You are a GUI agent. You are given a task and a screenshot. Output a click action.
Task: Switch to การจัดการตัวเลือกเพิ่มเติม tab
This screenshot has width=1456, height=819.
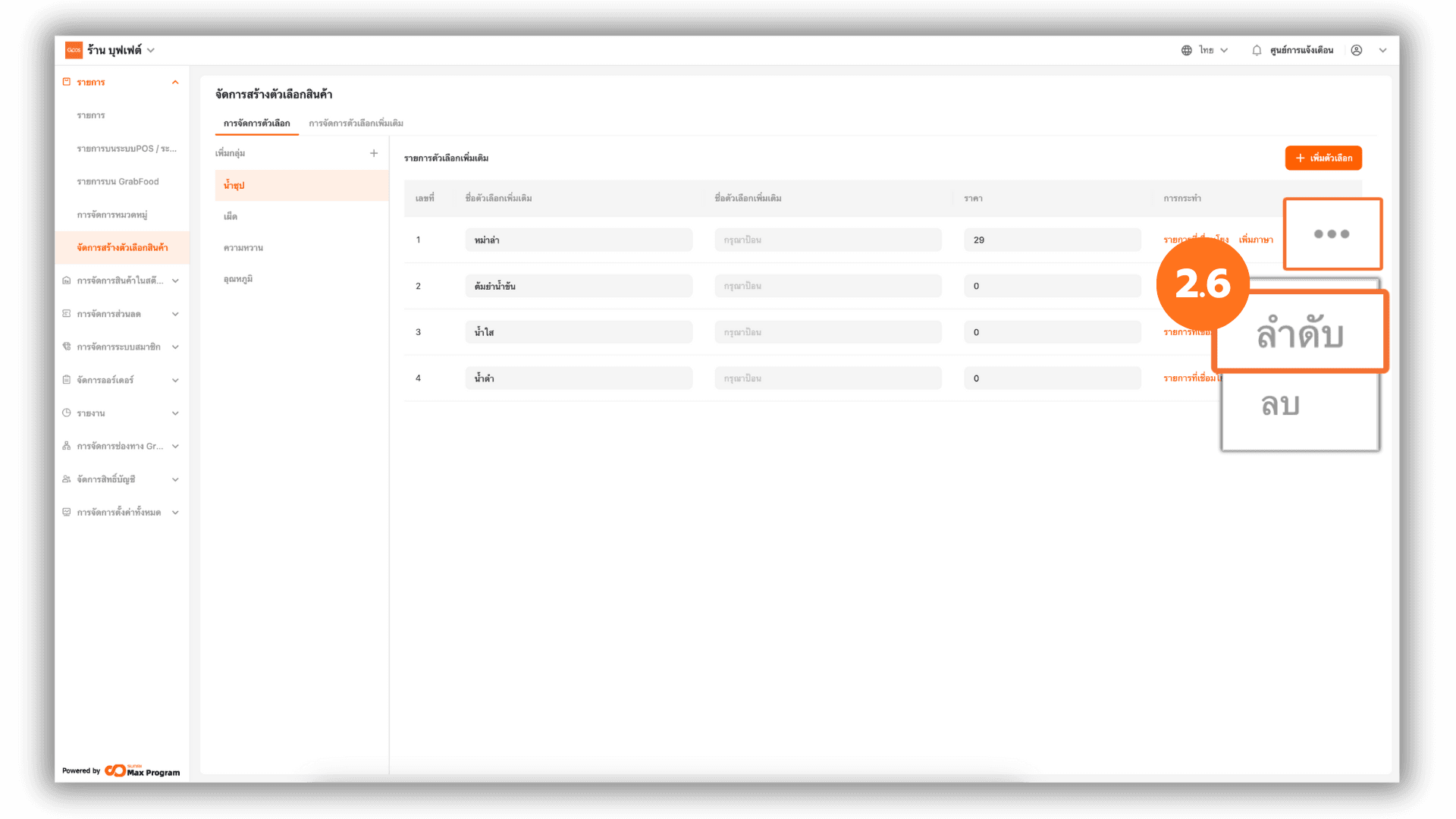tap(356, 123)
